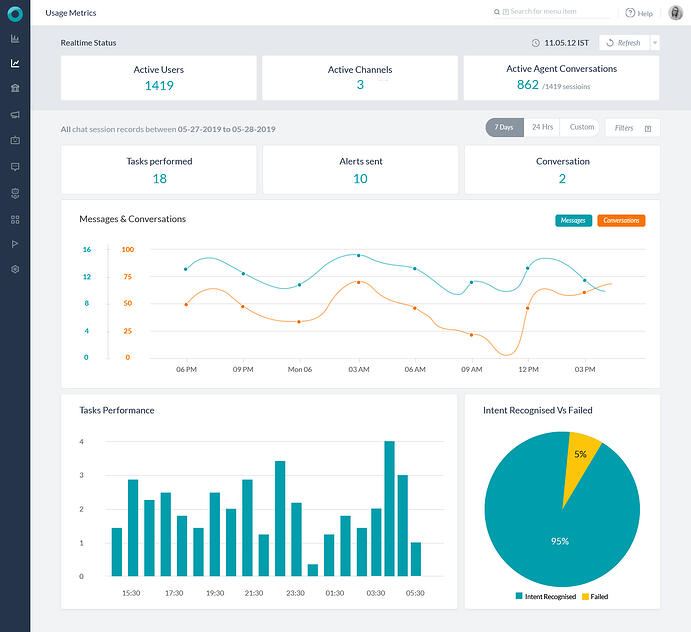
Task: Click the teal app logo in sidebar
Action: point(15,13)
